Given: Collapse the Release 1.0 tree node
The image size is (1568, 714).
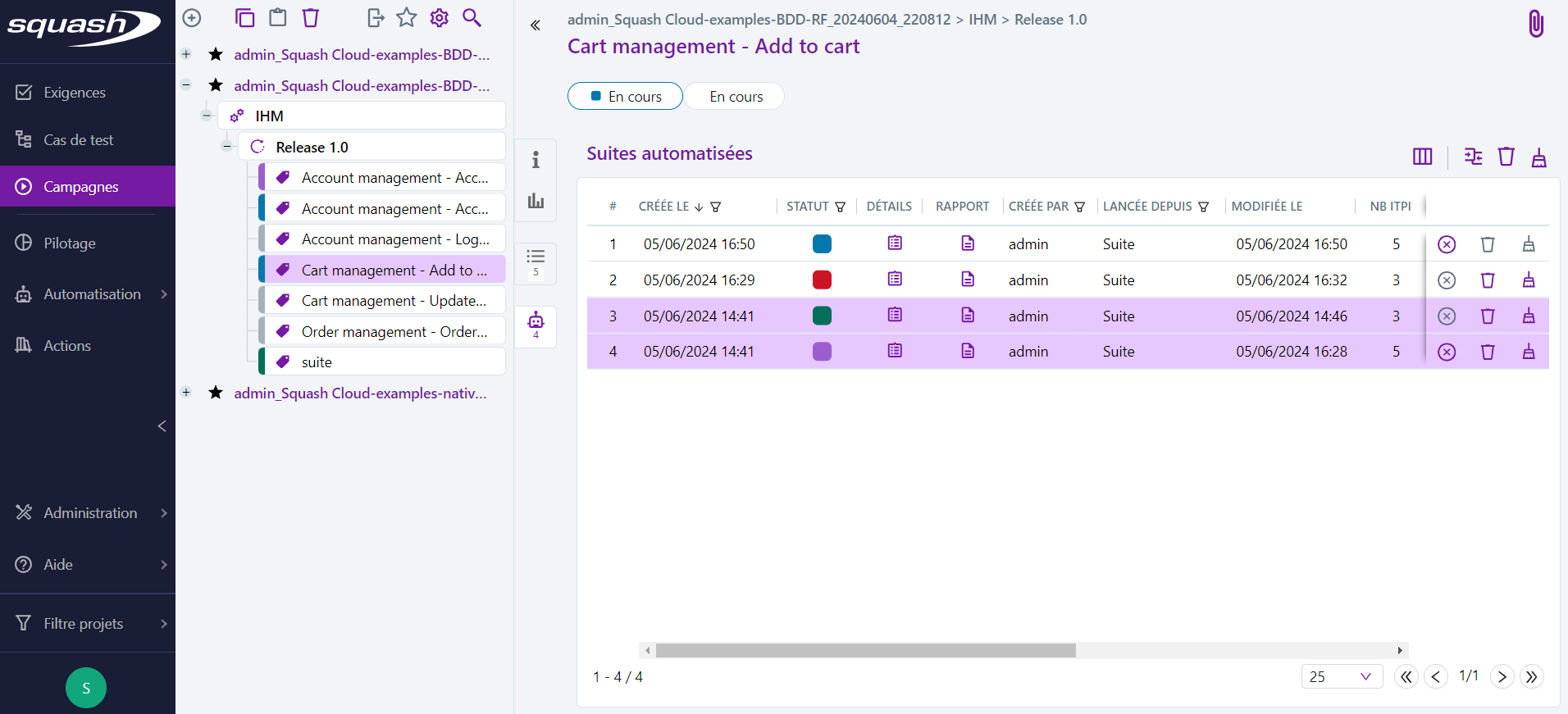Looking at the screenshot, I should [227, 147].
